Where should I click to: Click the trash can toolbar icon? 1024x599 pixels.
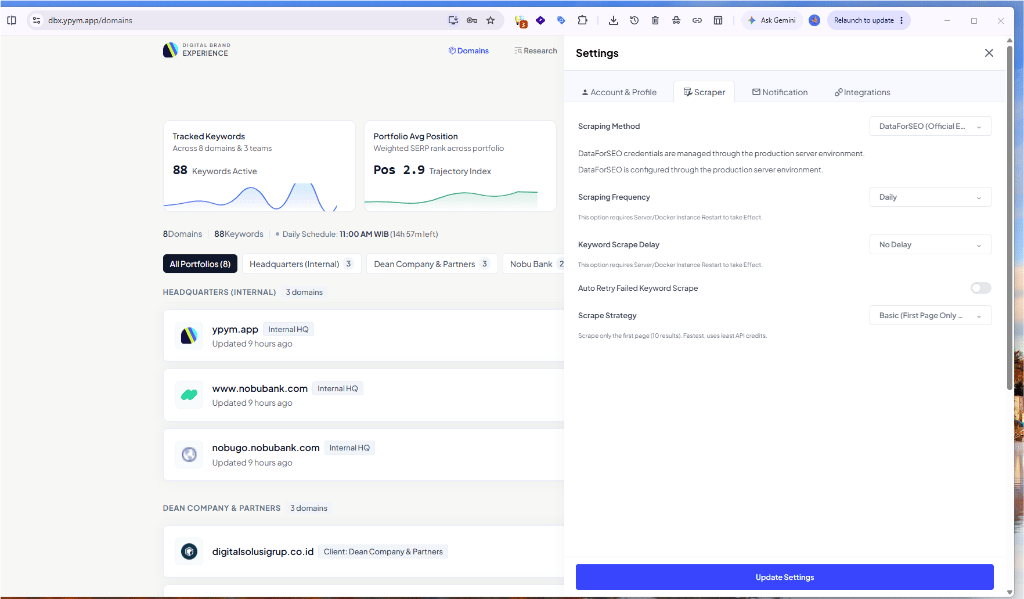coord(655,20)
